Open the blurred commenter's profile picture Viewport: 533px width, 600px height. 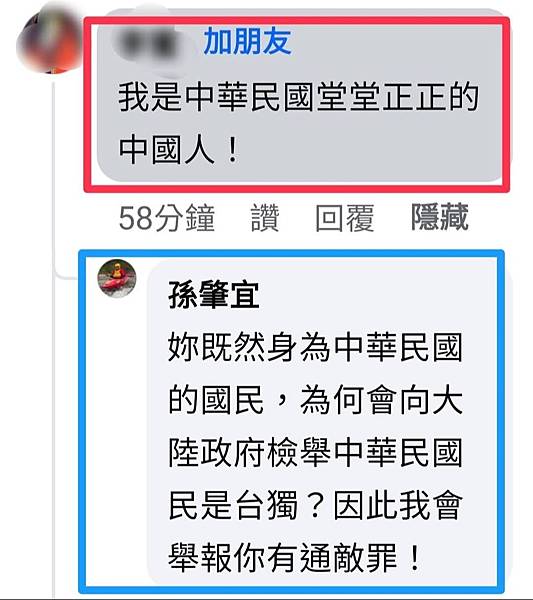pyautogui.click(x=50, y=41)
